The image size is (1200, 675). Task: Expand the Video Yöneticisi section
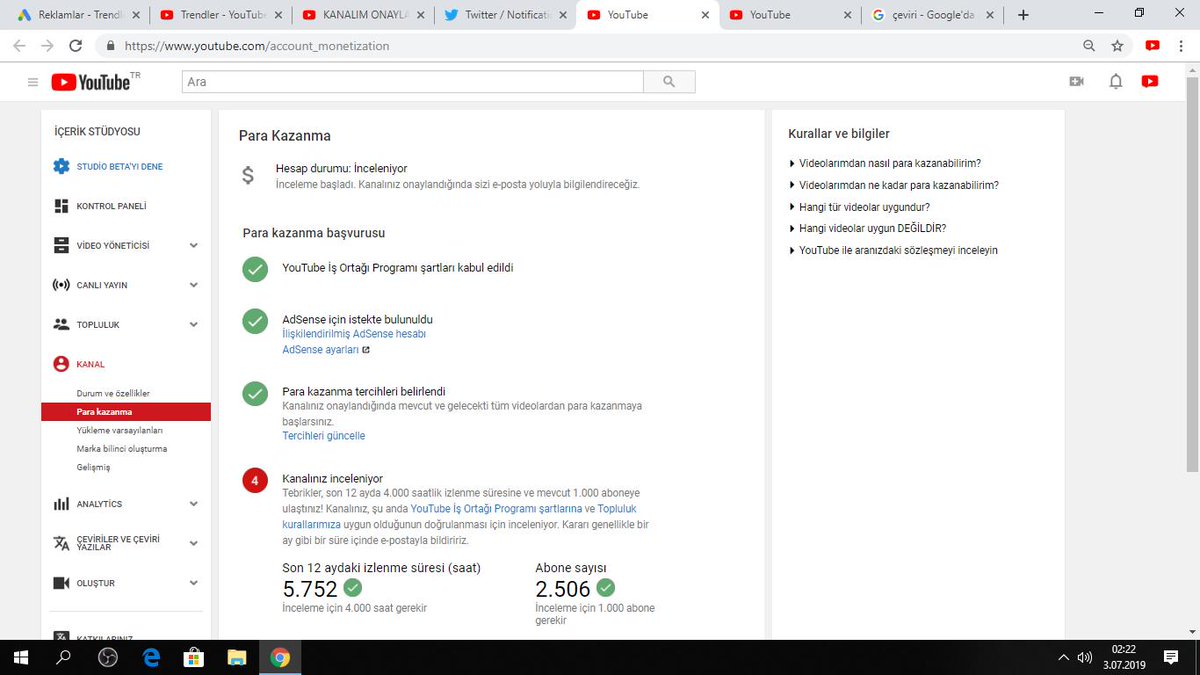194,245
